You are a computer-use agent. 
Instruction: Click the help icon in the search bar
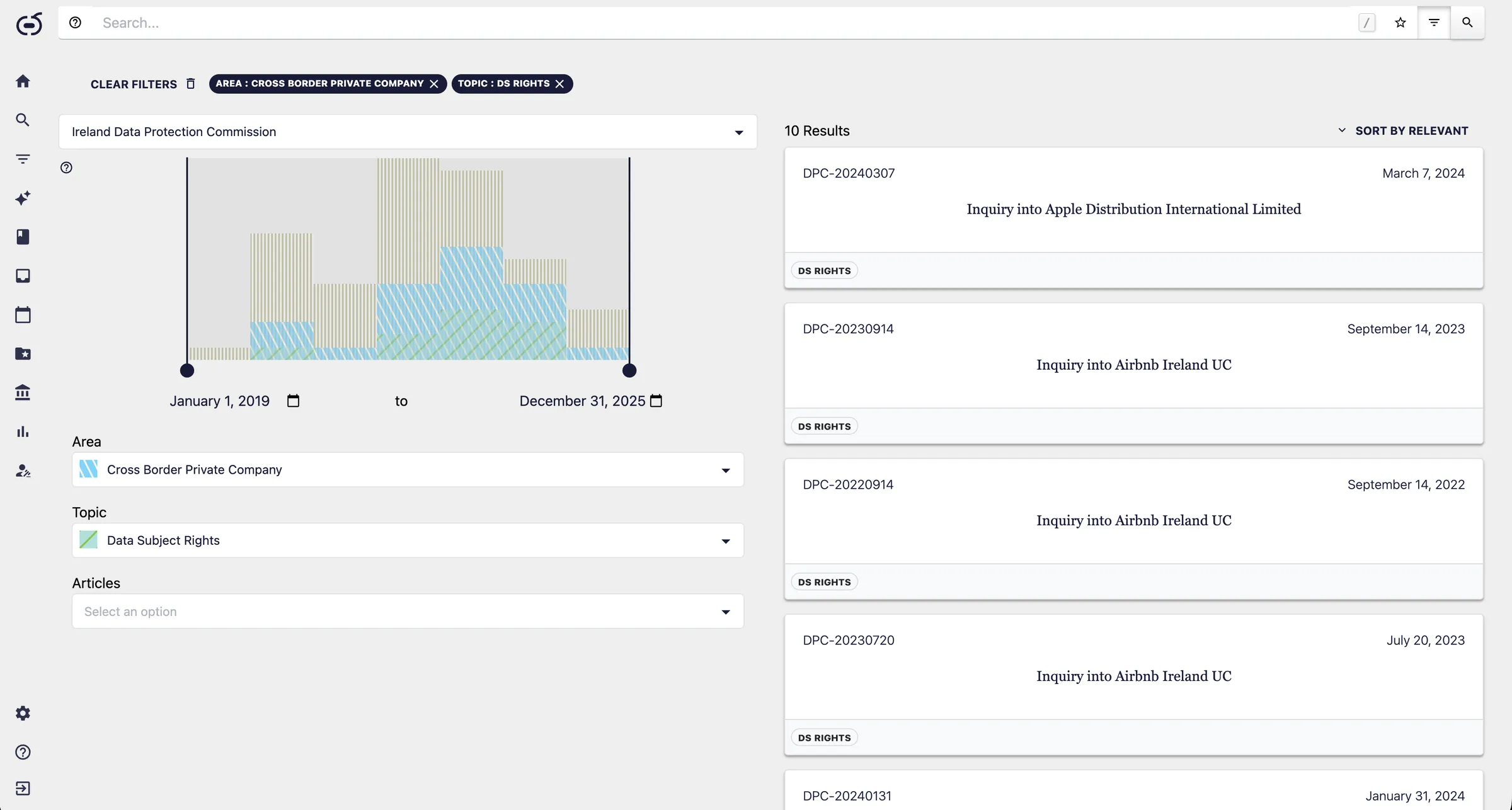pyautogui.click(x=75, y=23)
